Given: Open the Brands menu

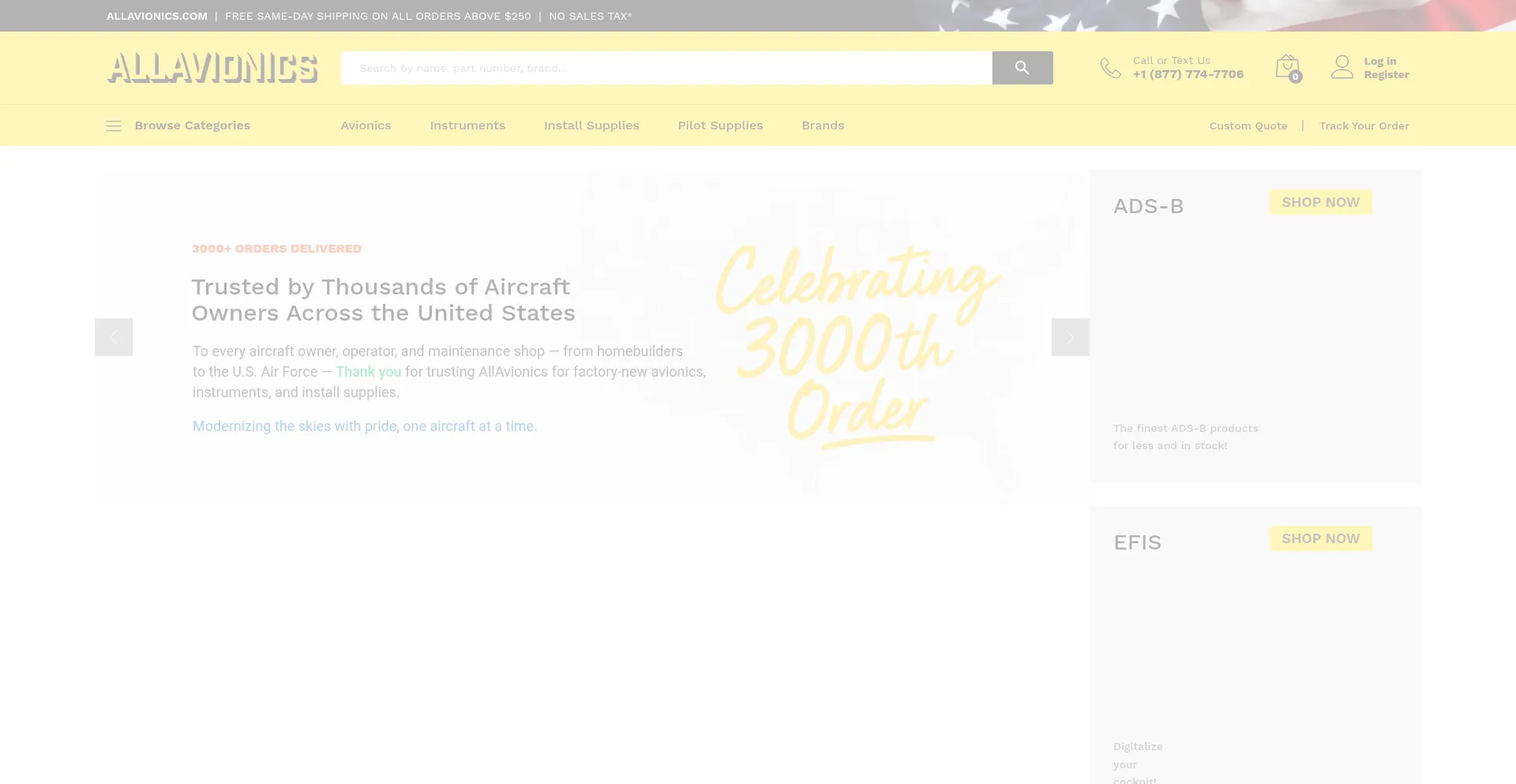Looking at the screenshot, I should (x=823, y=126).
